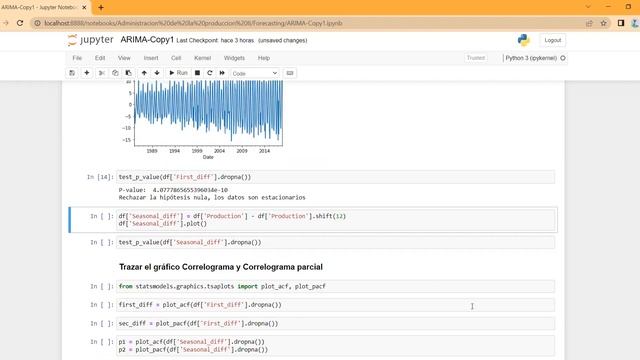Open the View menu

click(124, 58)
